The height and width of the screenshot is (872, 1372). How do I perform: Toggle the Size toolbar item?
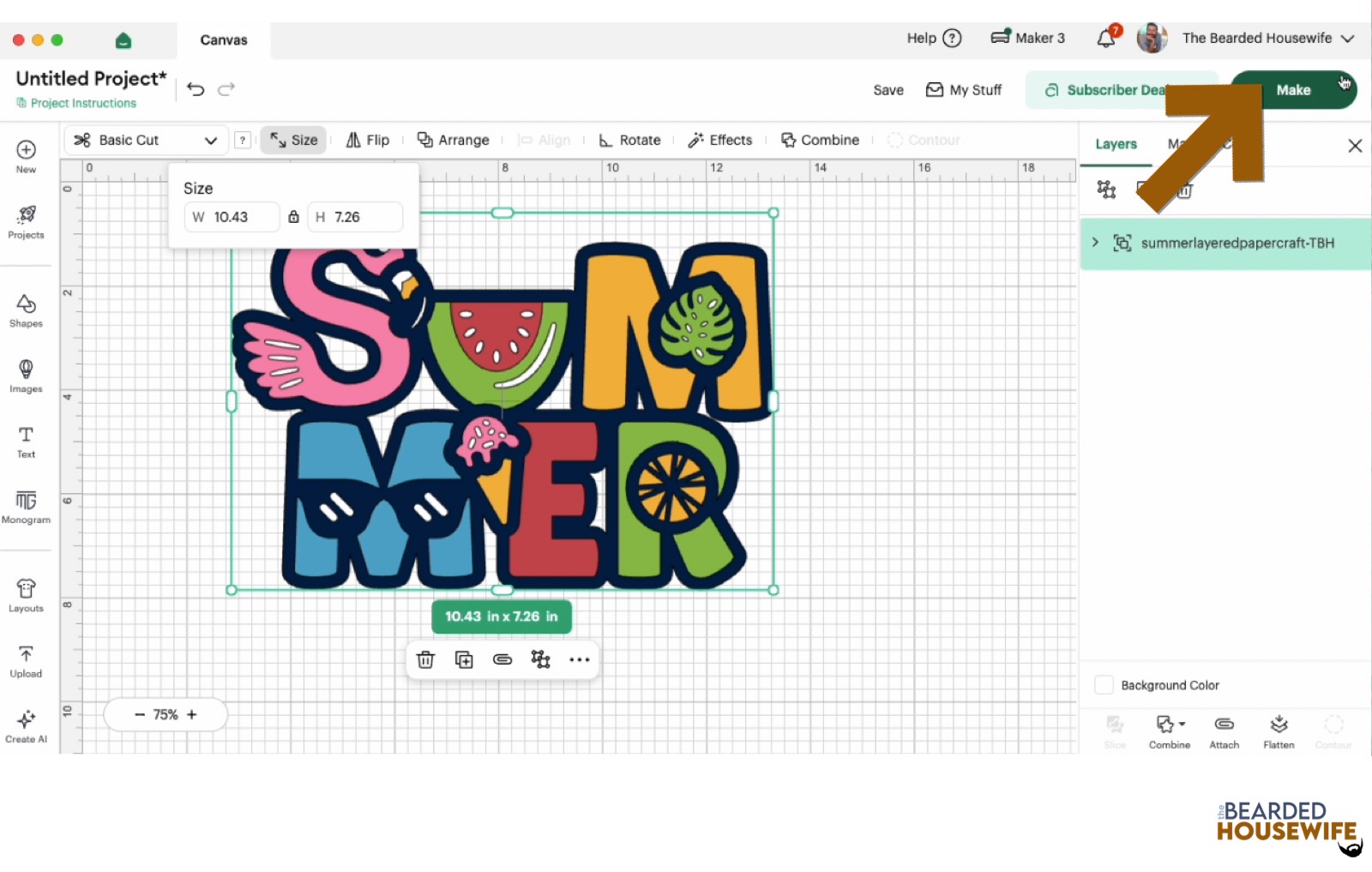[293, 140]
